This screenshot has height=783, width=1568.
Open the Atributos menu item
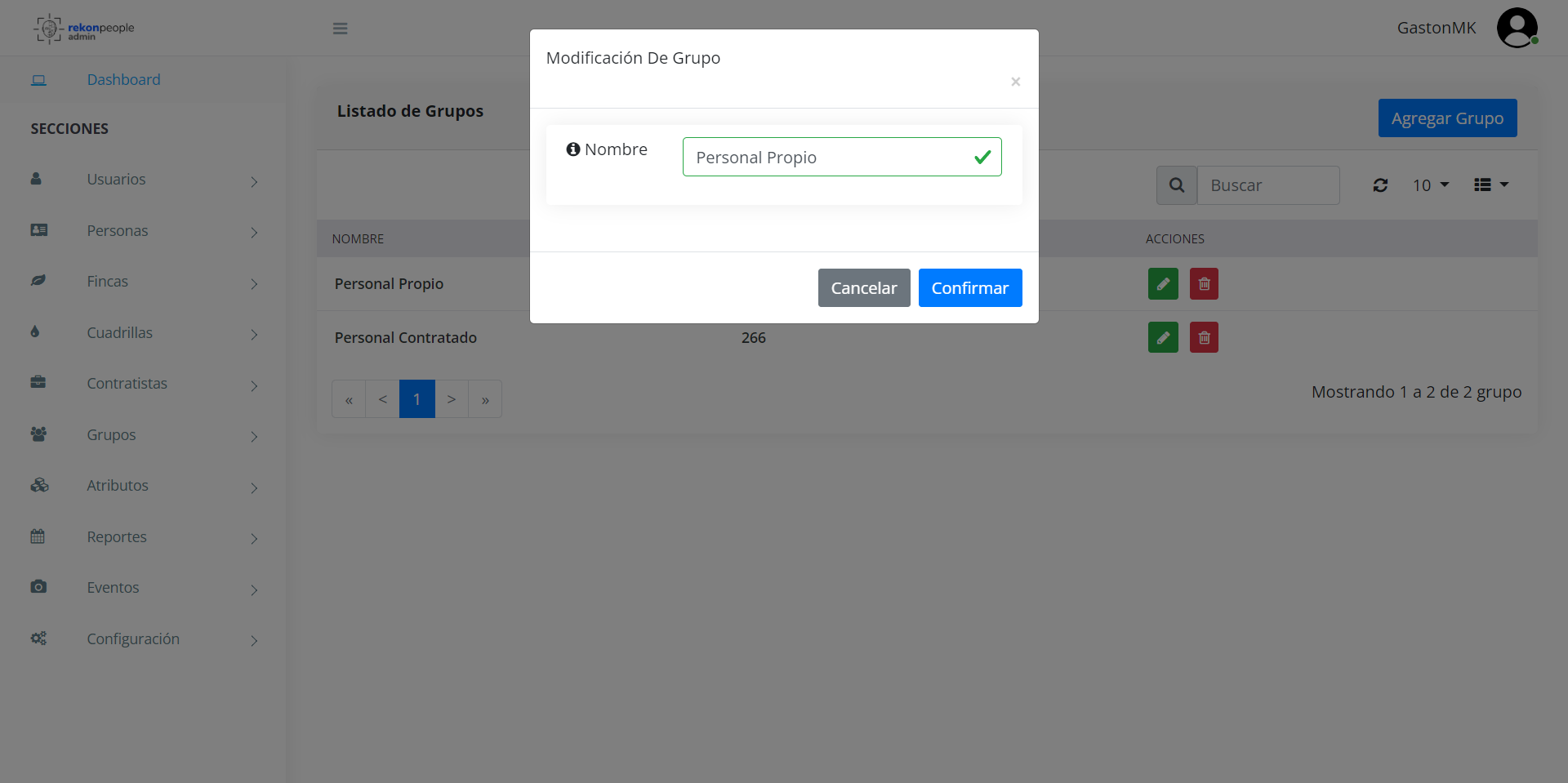click(x=118, y=486)
